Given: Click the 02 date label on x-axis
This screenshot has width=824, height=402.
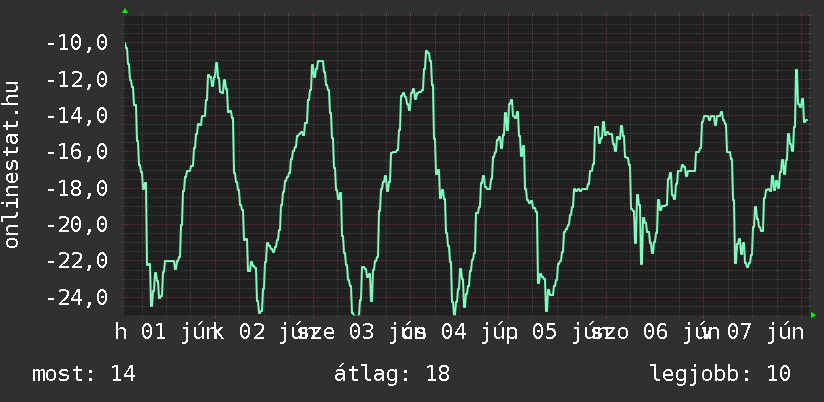Looking at the screenshot, I should coord(252,332).
